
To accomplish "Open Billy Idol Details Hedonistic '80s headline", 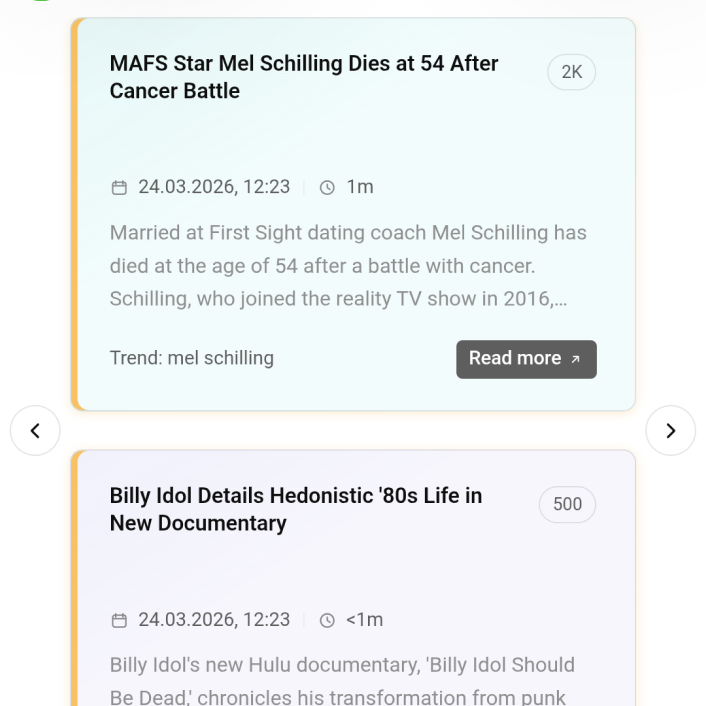I will coord(296,509).
